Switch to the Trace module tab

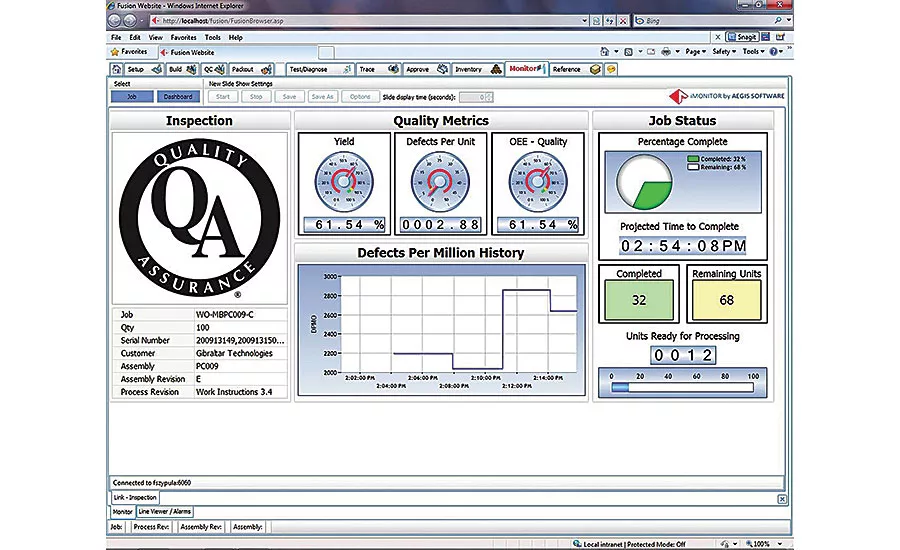tap(378, 69)
